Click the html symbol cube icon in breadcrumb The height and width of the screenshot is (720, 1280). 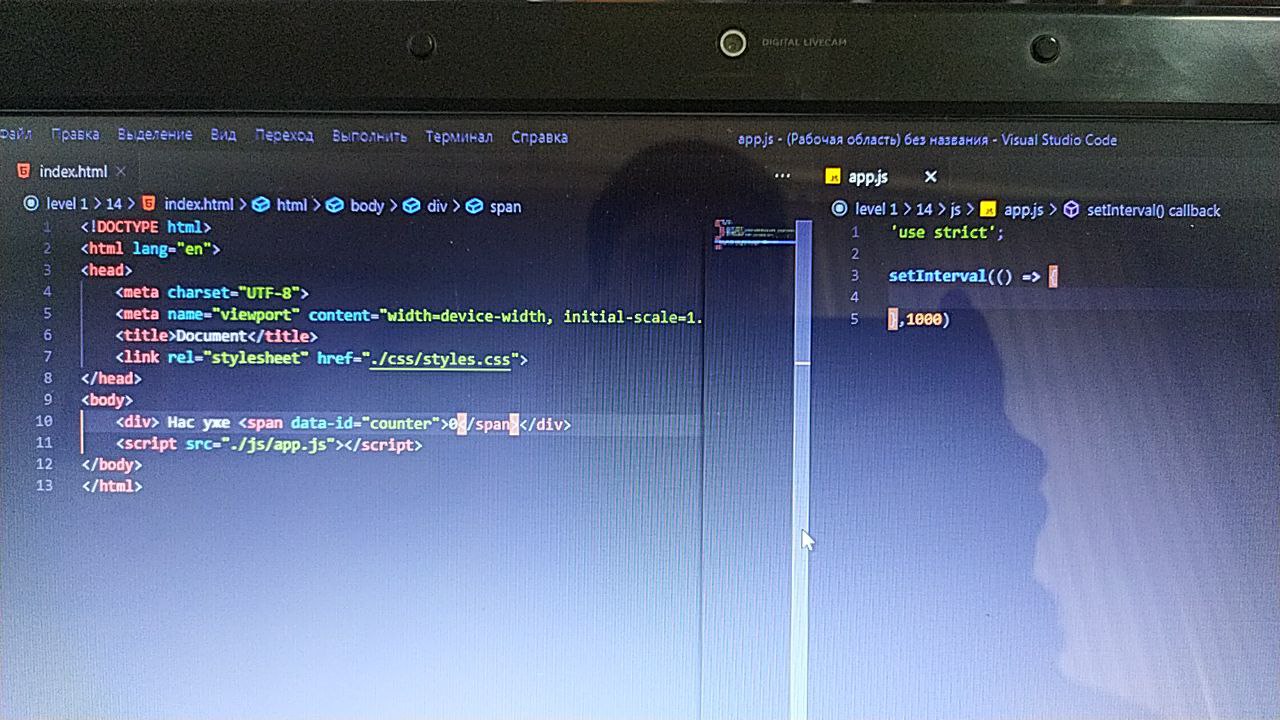pos(261,205)
